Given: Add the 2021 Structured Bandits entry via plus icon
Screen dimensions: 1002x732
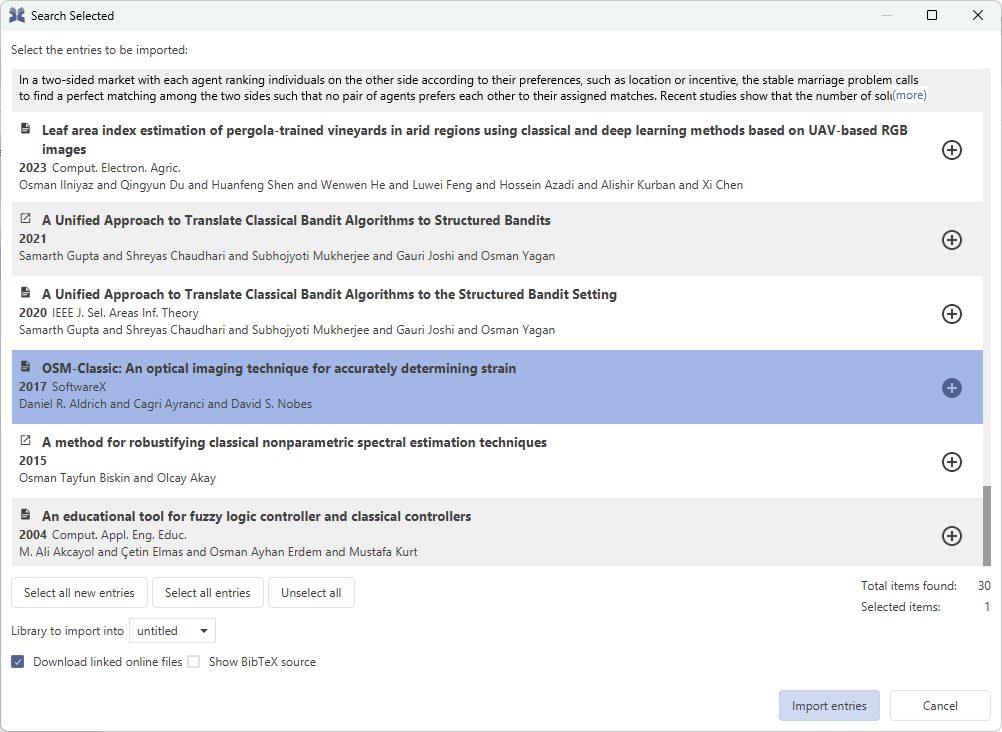Looking at the screenshot, I should [x=952, y=240].
